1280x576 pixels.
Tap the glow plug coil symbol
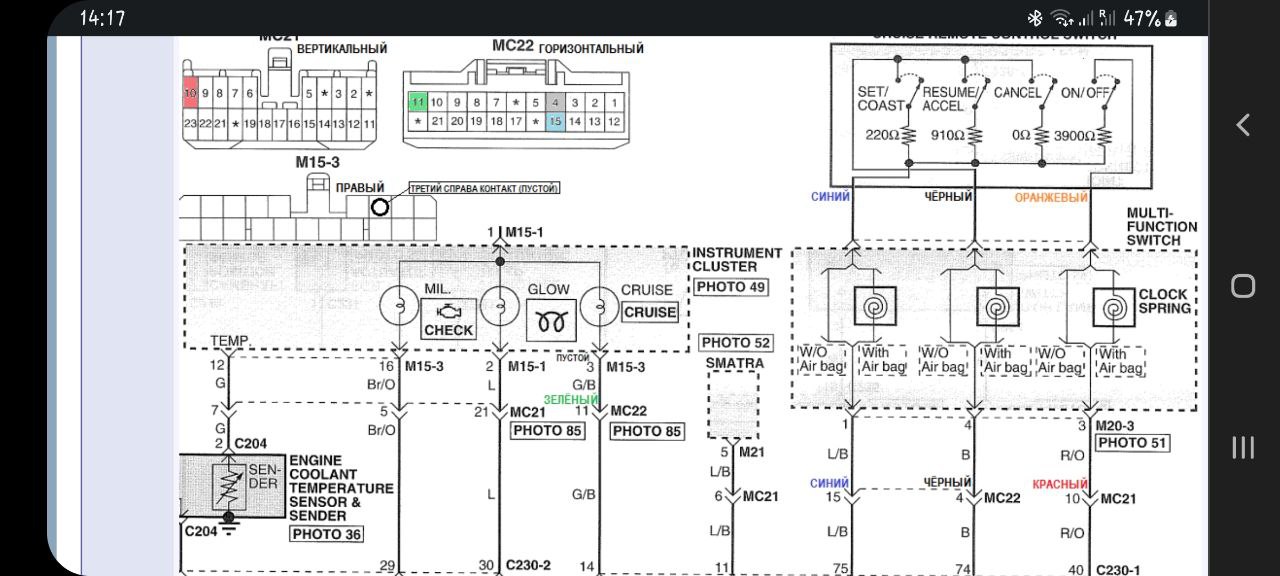551,321
